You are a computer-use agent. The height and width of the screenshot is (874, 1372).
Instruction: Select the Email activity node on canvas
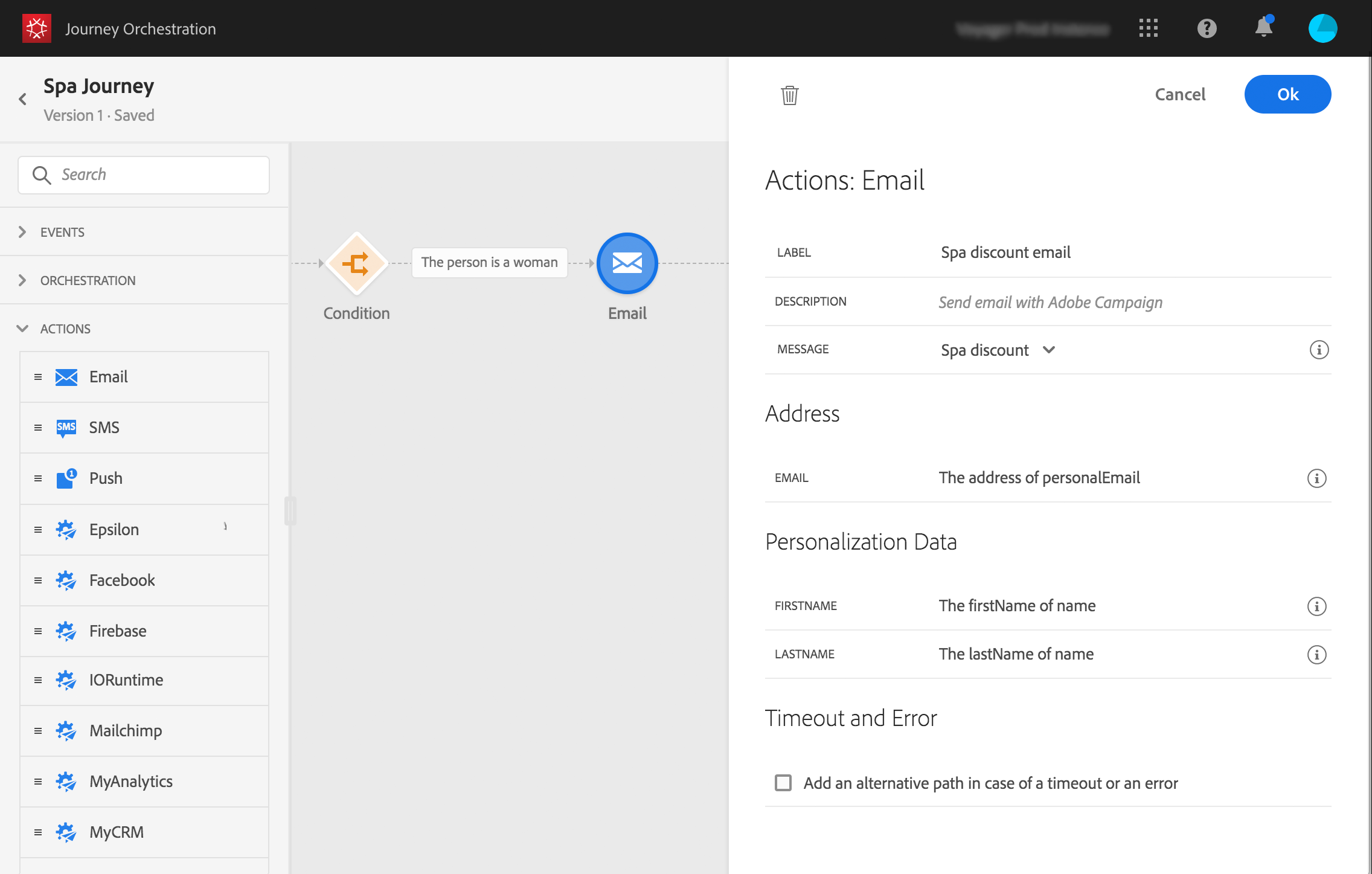(627, 263)
